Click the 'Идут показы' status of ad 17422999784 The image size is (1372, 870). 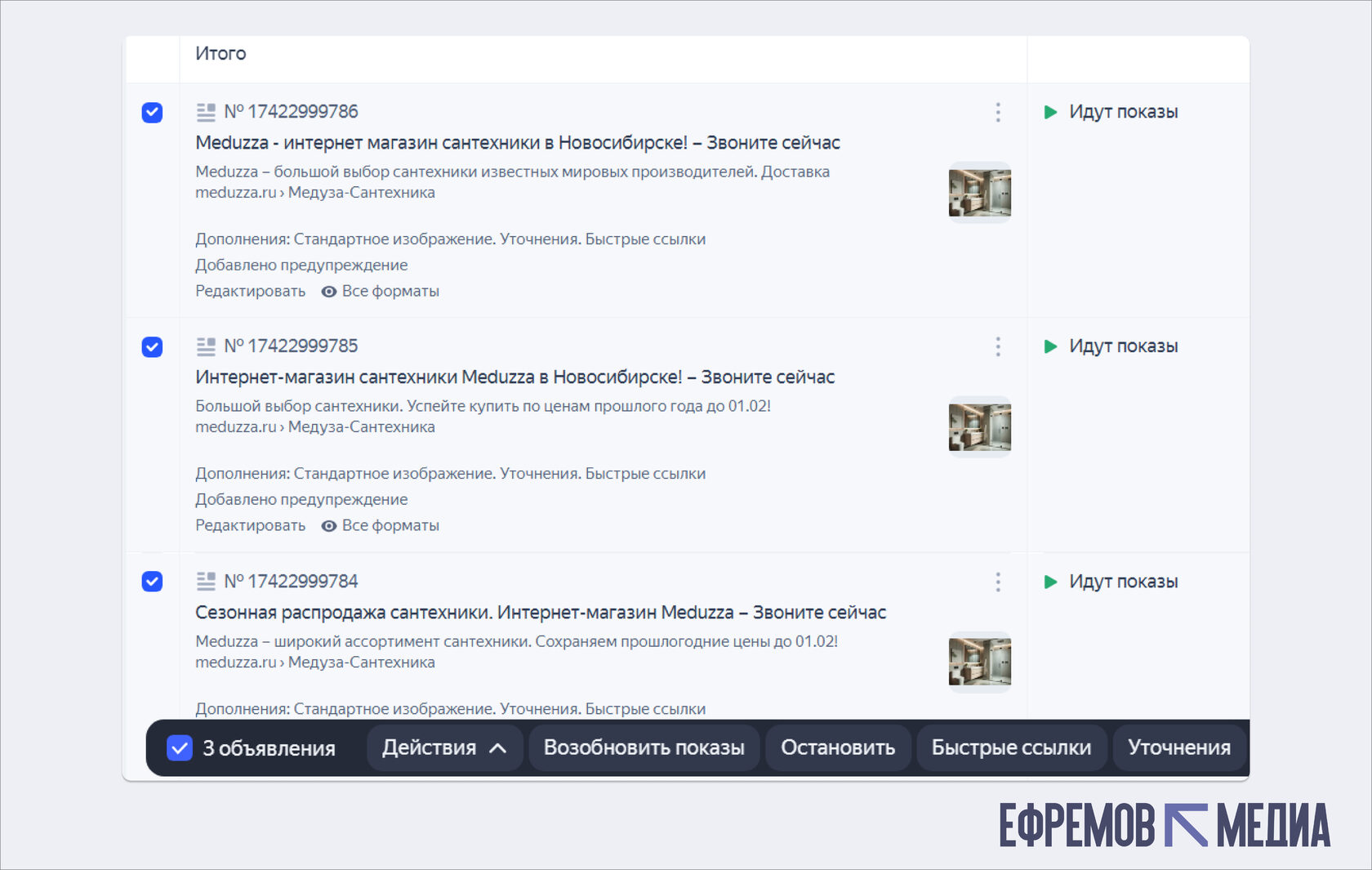(1124, 582)
